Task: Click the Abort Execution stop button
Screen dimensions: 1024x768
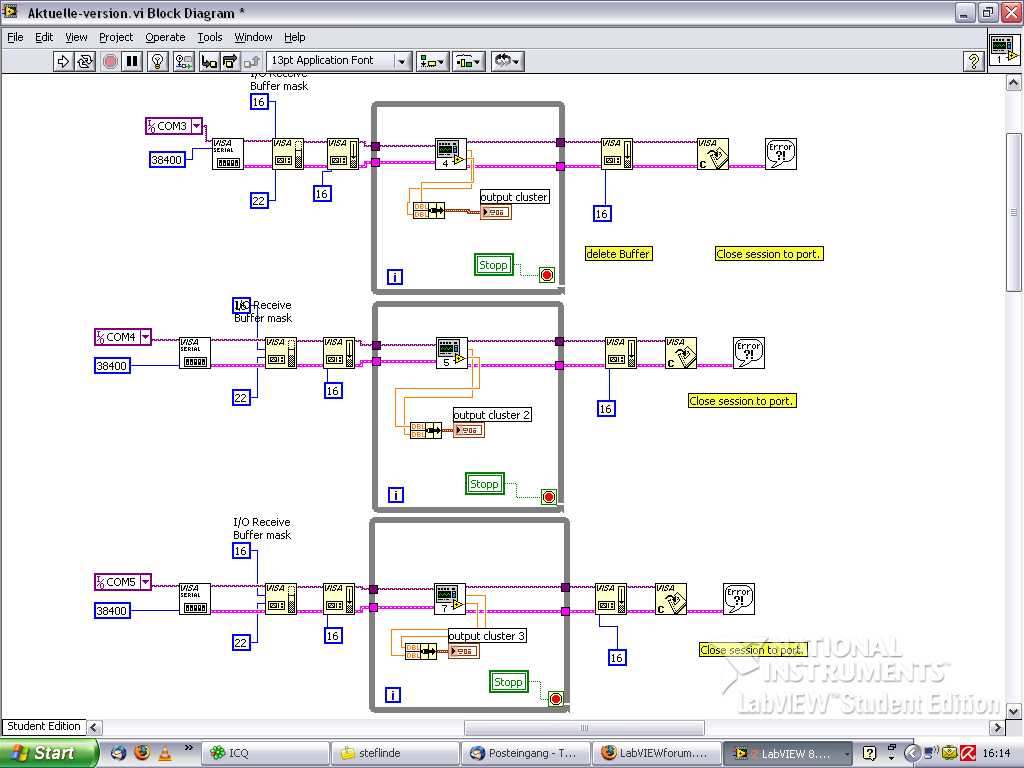Action: [x=110, y=61]
